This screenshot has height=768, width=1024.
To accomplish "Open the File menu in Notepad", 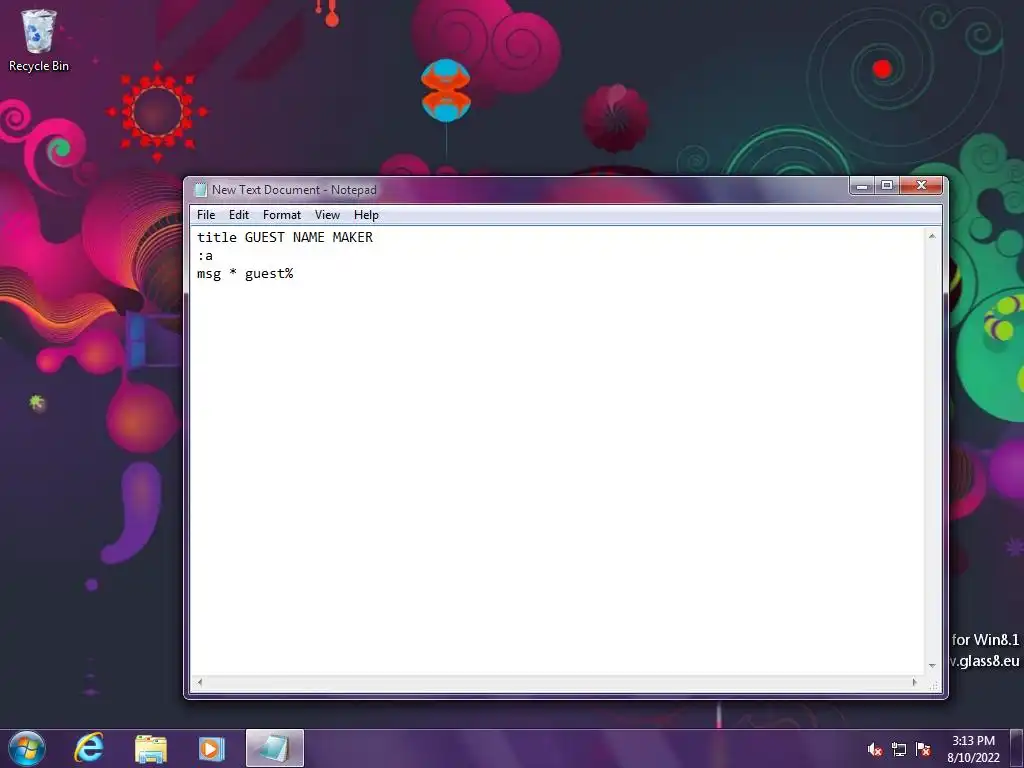I will coord(206,215).
